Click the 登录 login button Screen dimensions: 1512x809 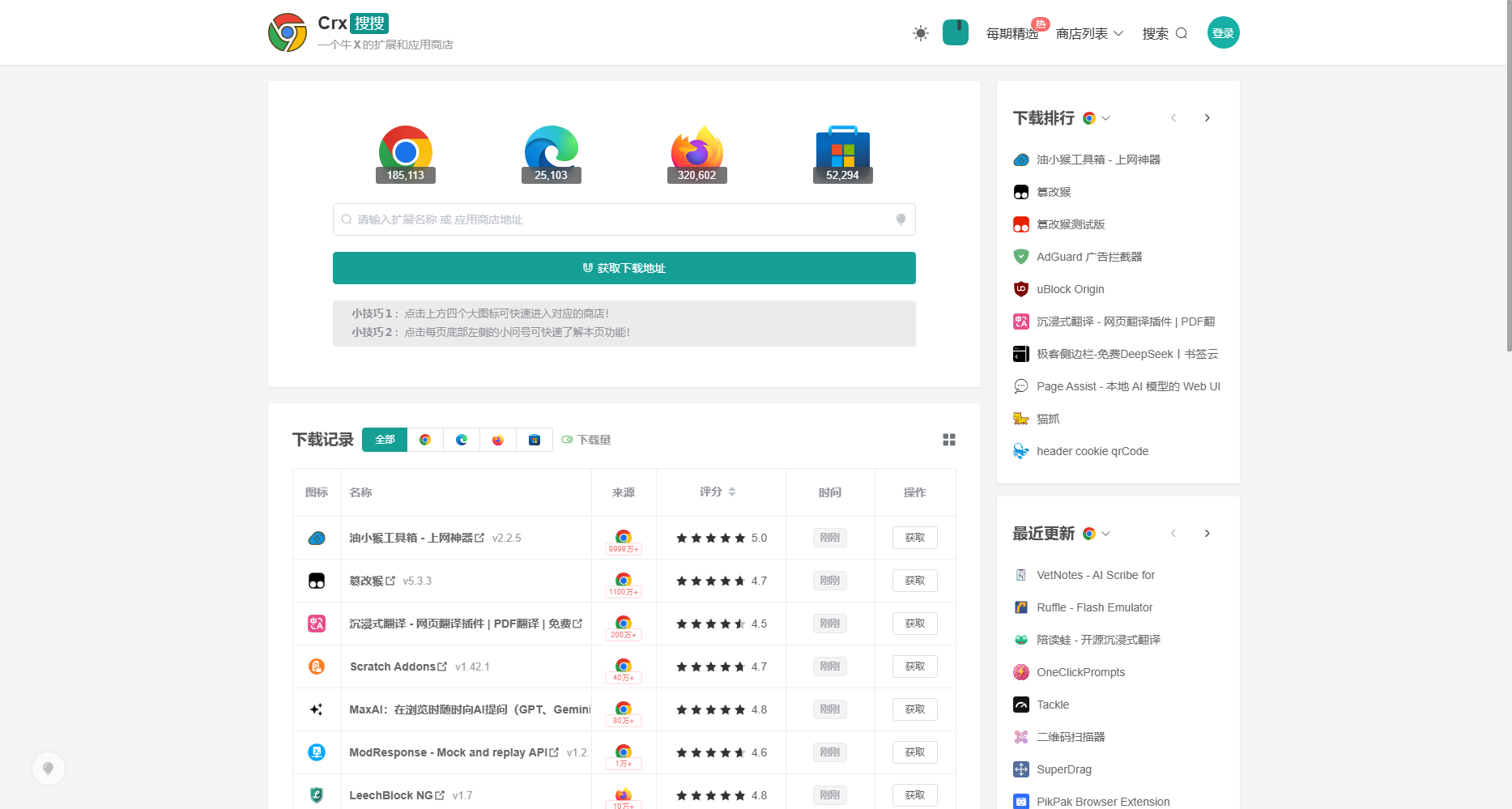(1223, 32)
